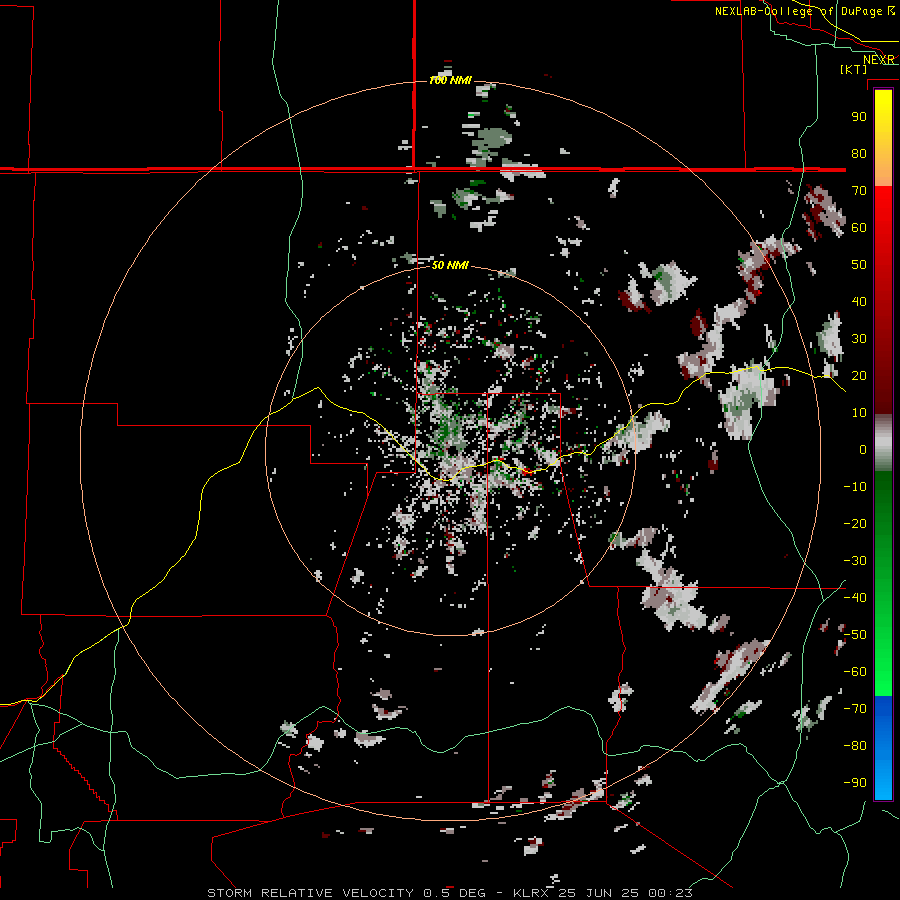Screen dimensions: 900x900
Task: Click the NEXR label above the color scale
Action: (x=878, y=60)
